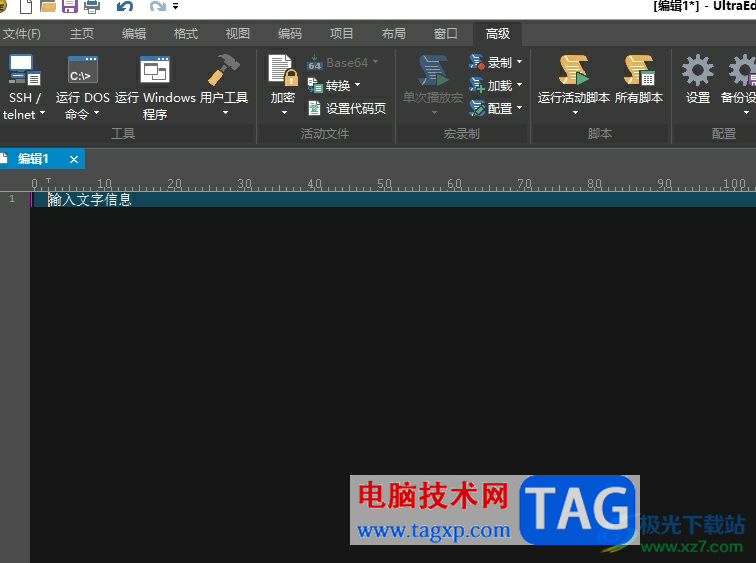Switch to the 编辑 ribbon tab
This screenshot has width=756, height=563.
[x=134, y=34]
